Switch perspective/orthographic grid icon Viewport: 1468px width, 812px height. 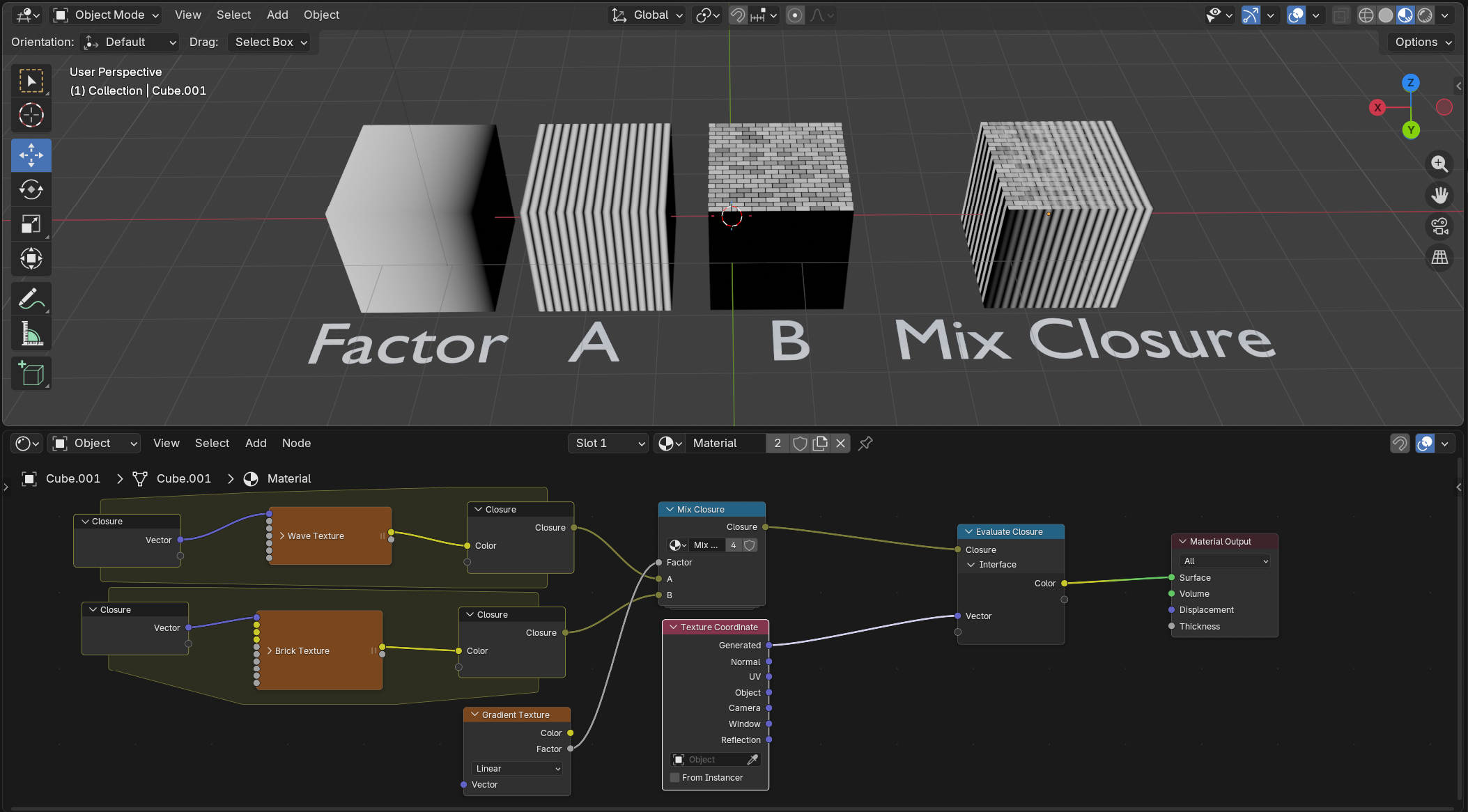pos(1439,258)
